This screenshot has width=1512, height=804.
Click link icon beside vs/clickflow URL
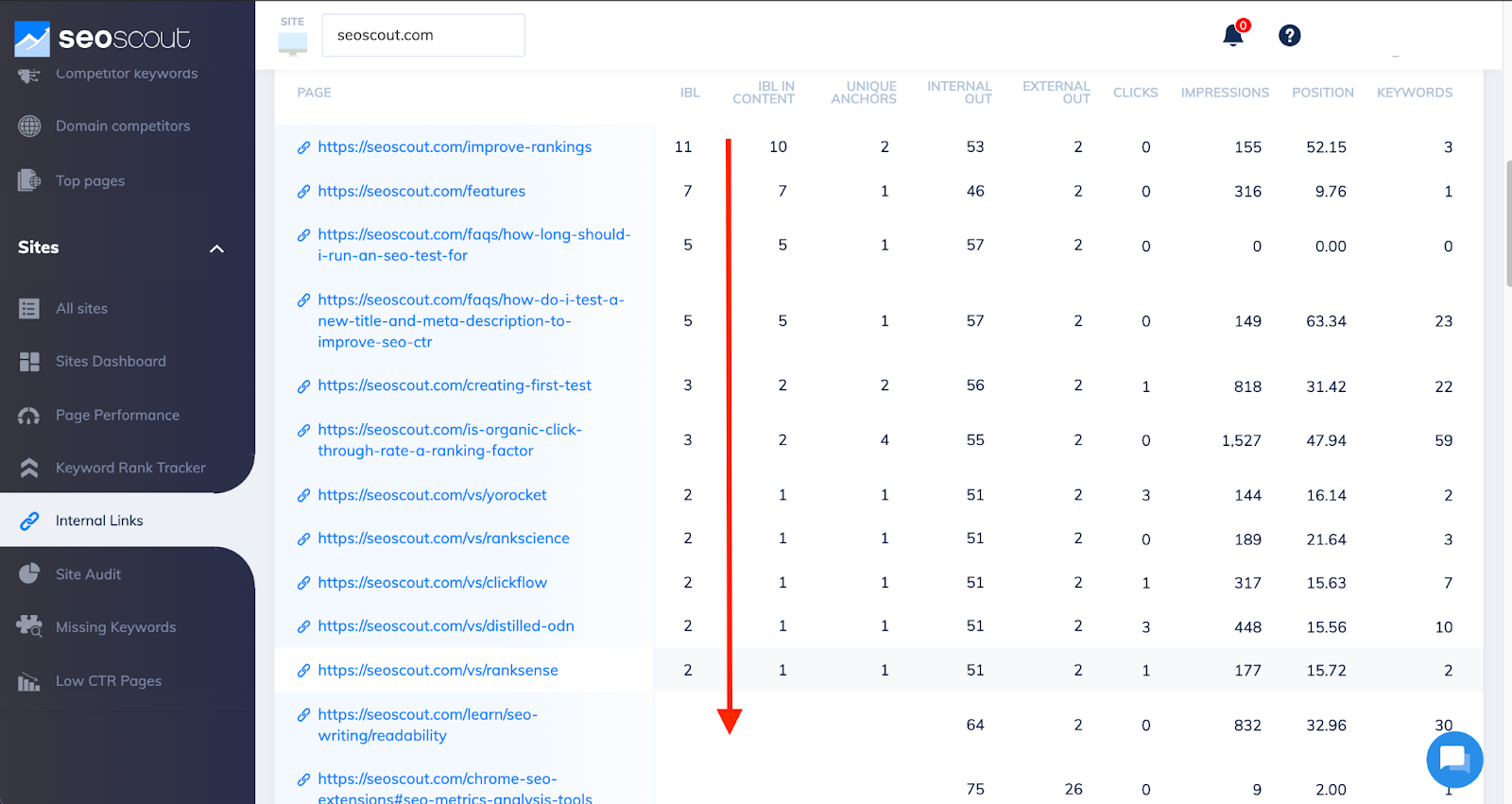[x=303, y=583]
